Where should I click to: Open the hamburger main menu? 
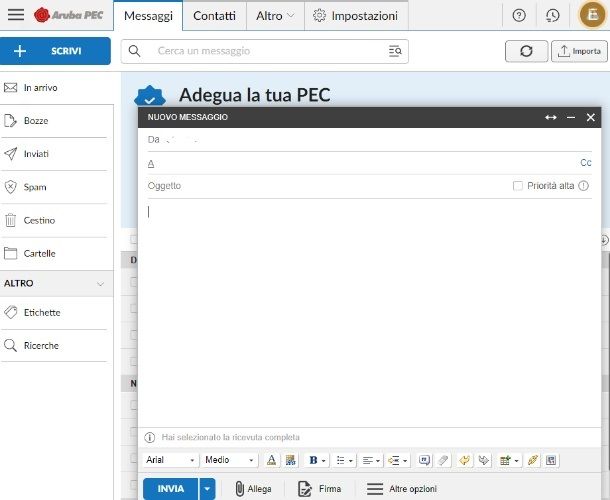[x=16, y=15]
